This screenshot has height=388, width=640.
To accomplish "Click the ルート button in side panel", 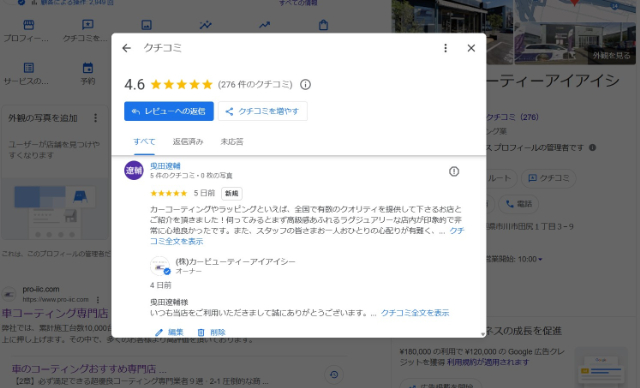I will tap(502, 178).
